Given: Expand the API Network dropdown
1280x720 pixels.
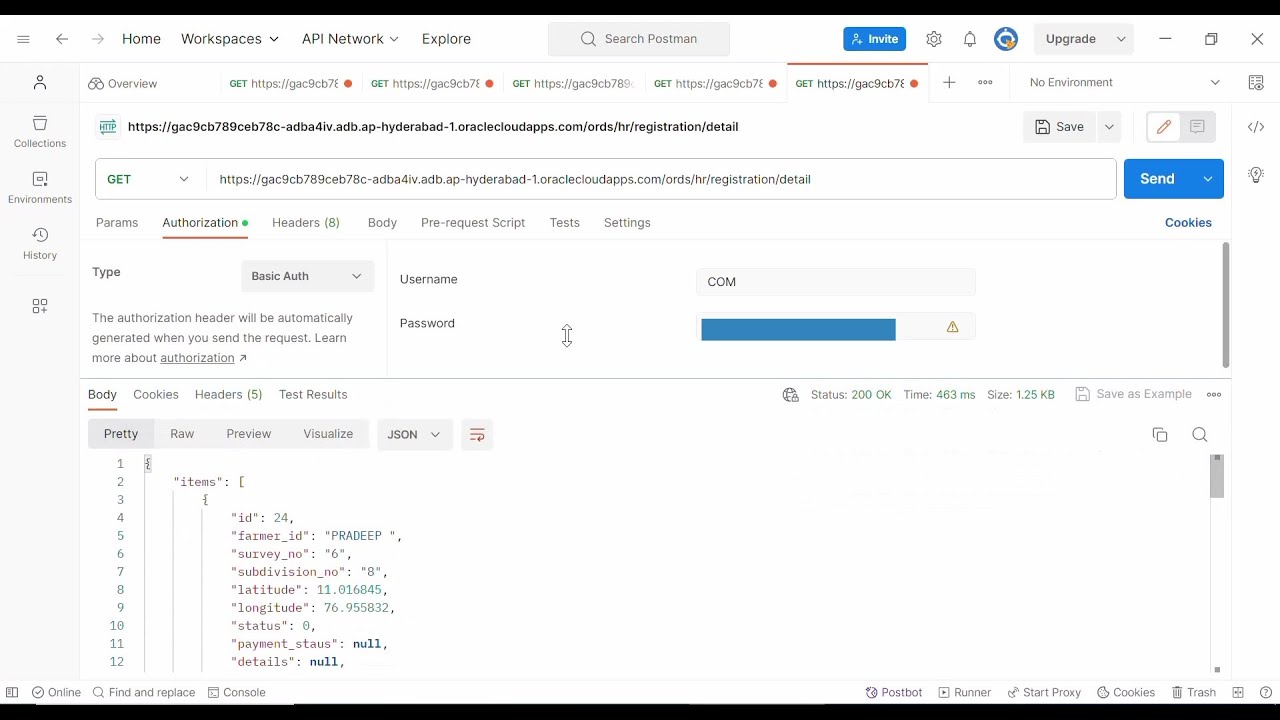Looking at the screenshot, I should [351, 39].
